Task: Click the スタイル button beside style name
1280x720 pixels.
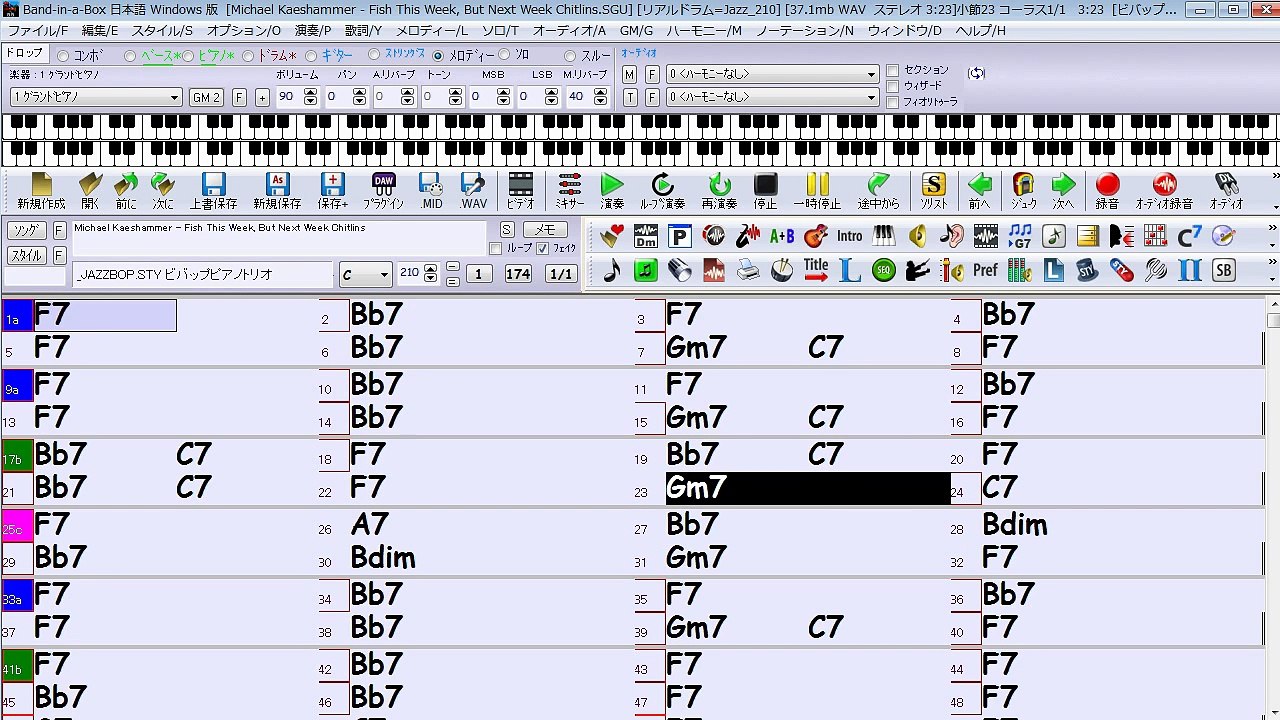Action: pyautogui.click(x=25, y=256)
